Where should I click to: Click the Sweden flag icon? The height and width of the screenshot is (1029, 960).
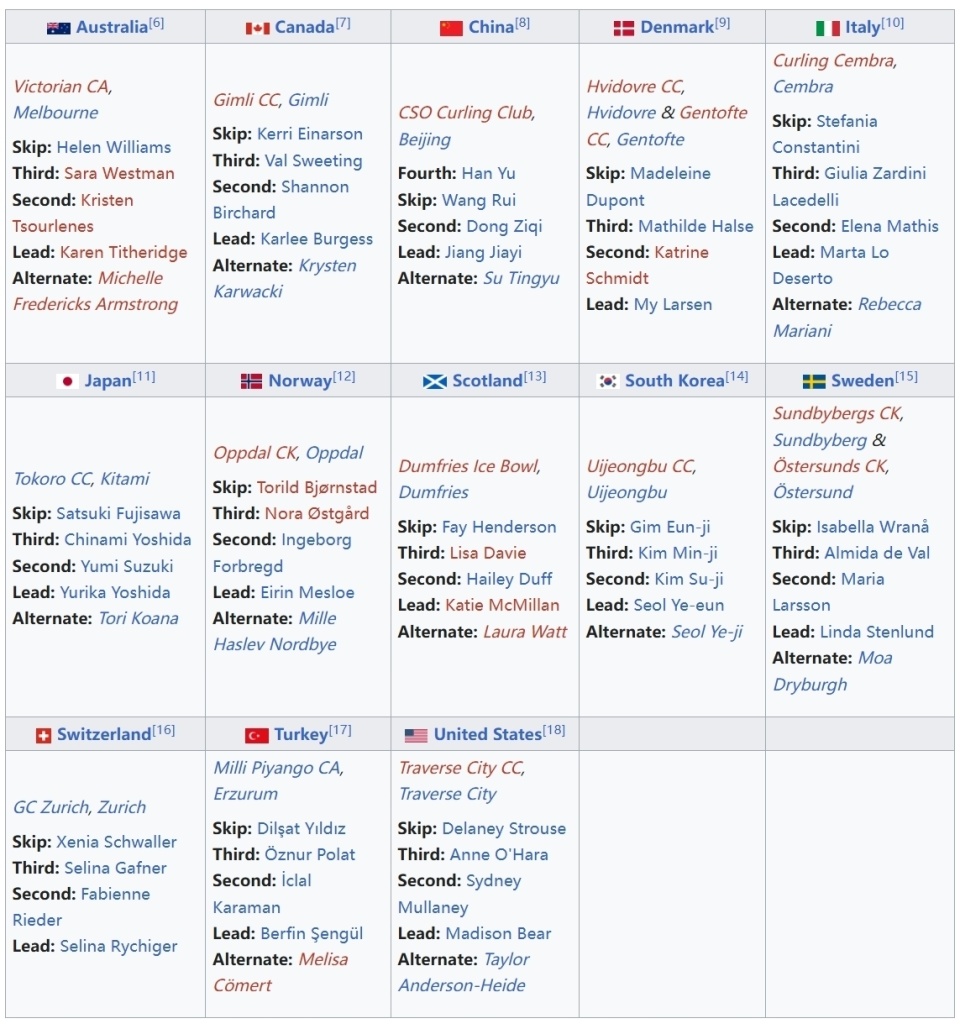click(x=814, y=381)
